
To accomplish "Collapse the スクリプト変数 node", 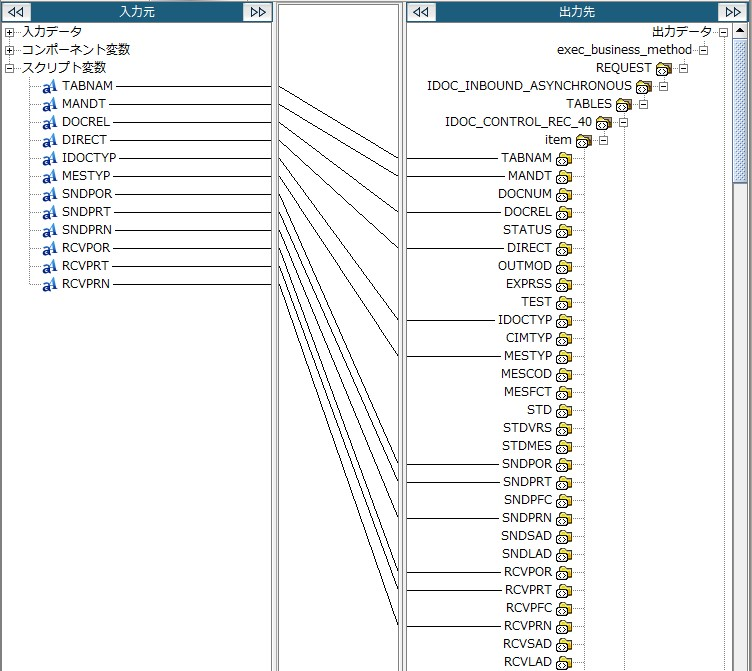I will (x=9, y=68).
